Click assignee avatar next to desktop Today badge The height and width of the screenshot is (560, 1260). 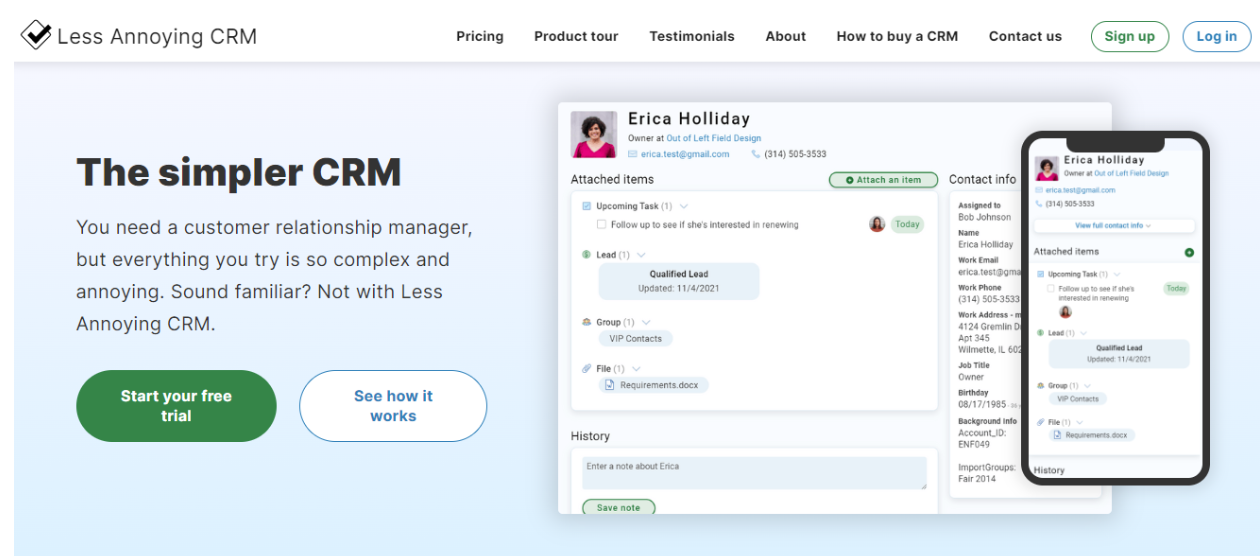[x=877, y=224]
